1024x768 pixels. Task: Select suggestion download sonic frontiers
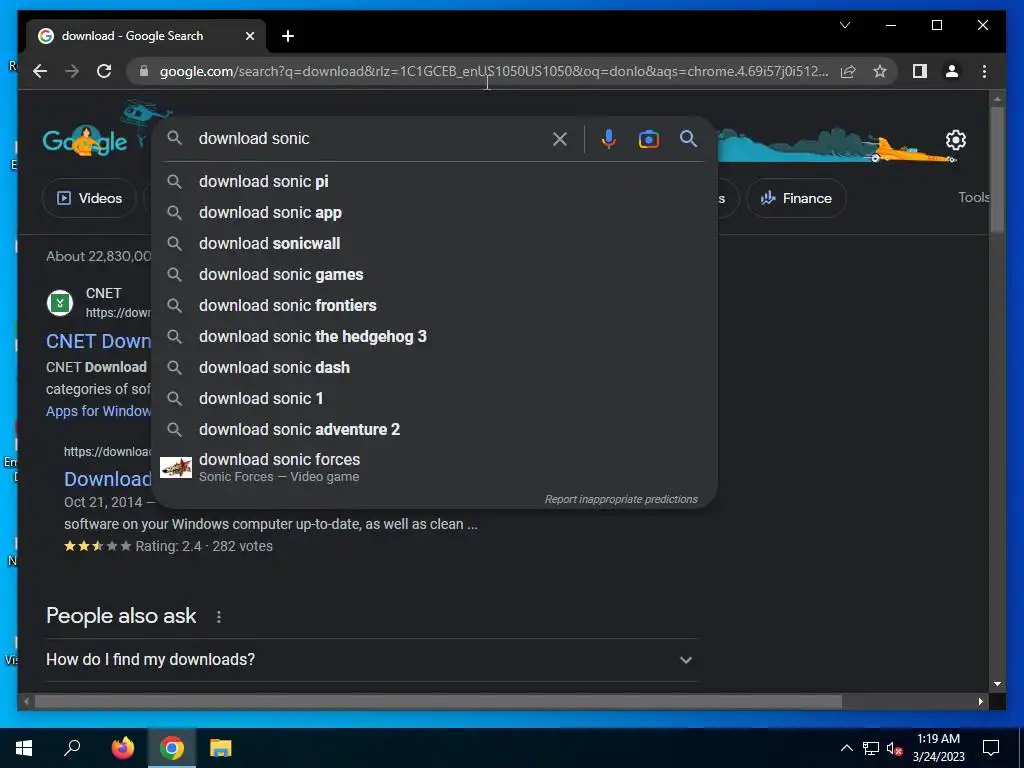434,306
